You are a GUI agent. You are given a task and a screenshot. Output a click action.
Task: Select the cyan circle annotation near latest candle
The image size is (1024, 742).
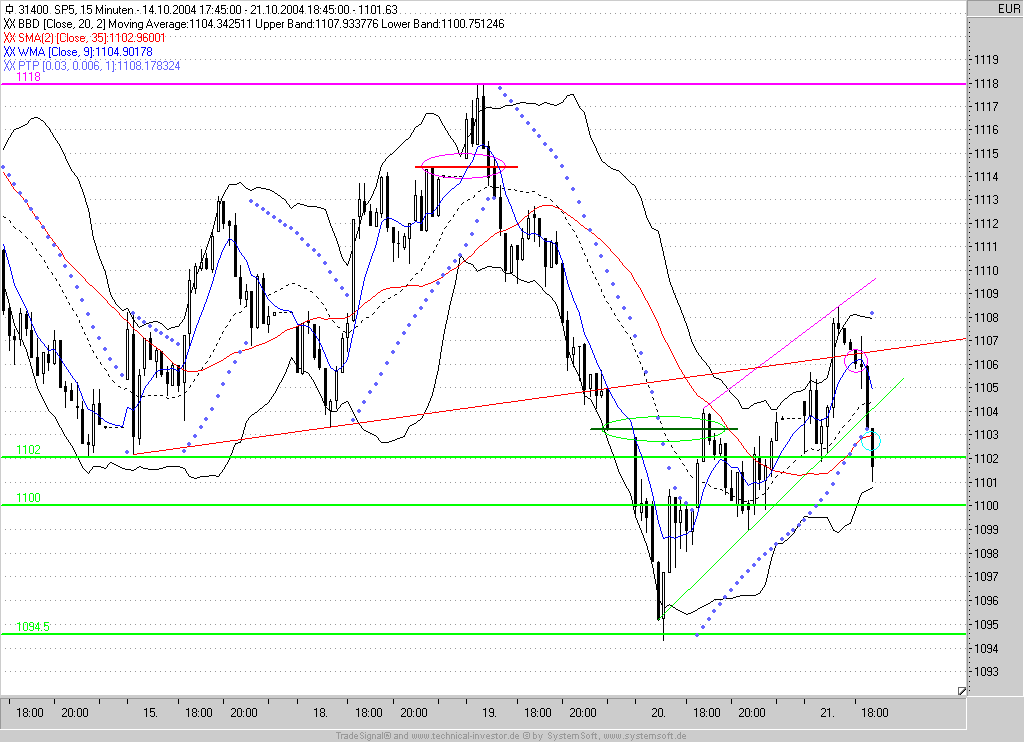[x=871, y=441]
